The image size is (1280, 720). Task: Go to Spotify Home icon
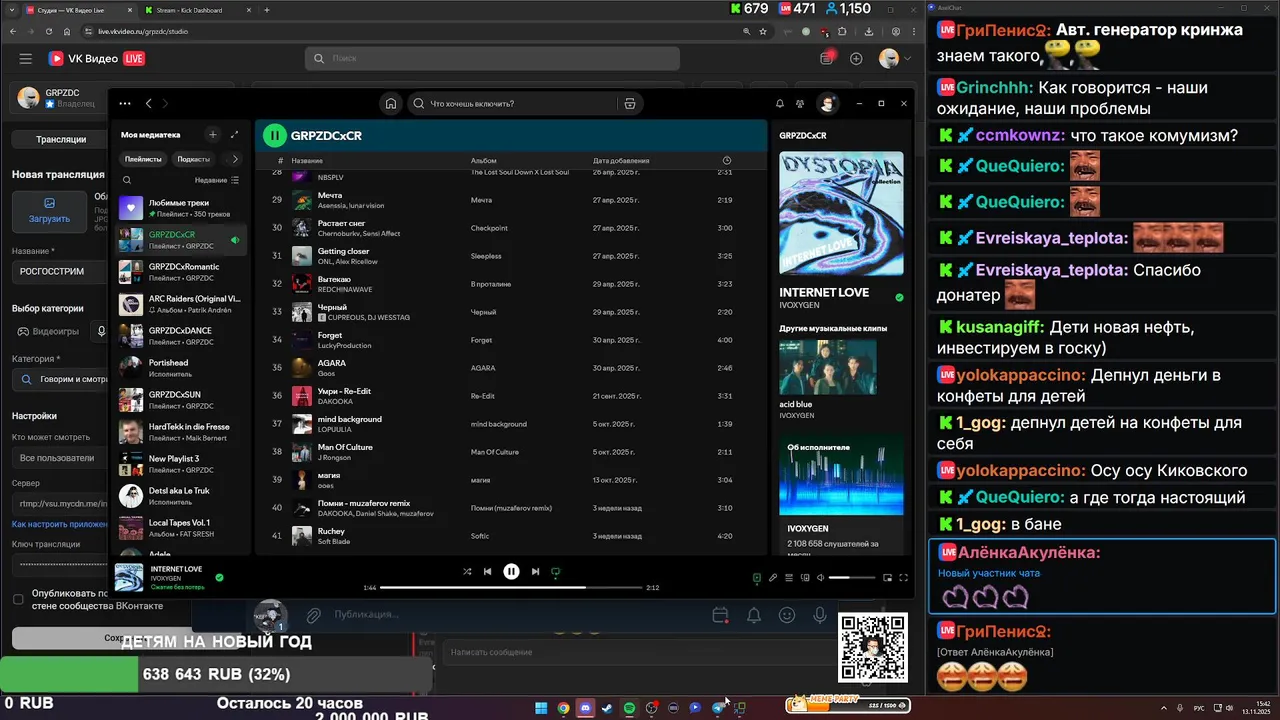391,103
